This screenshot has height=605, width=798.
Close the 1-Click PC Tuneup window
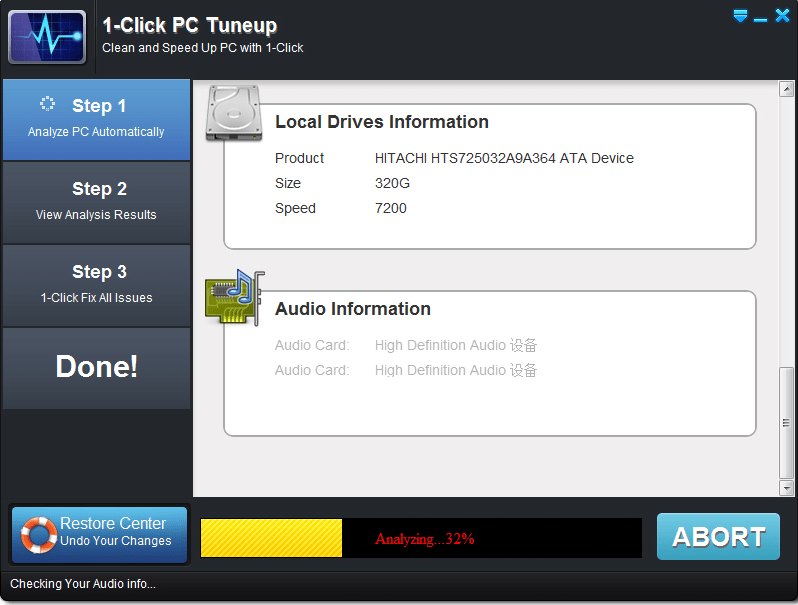(782, 15)
